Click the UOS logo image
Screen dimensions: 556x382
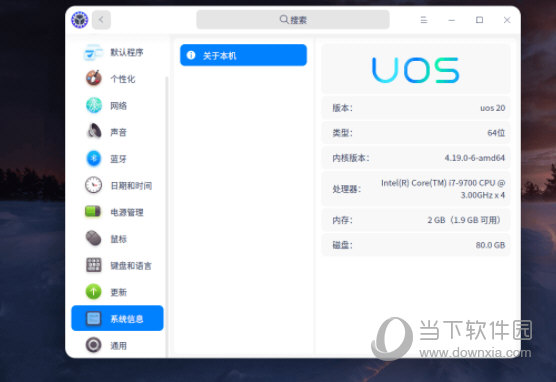click(x=416, y=70)
